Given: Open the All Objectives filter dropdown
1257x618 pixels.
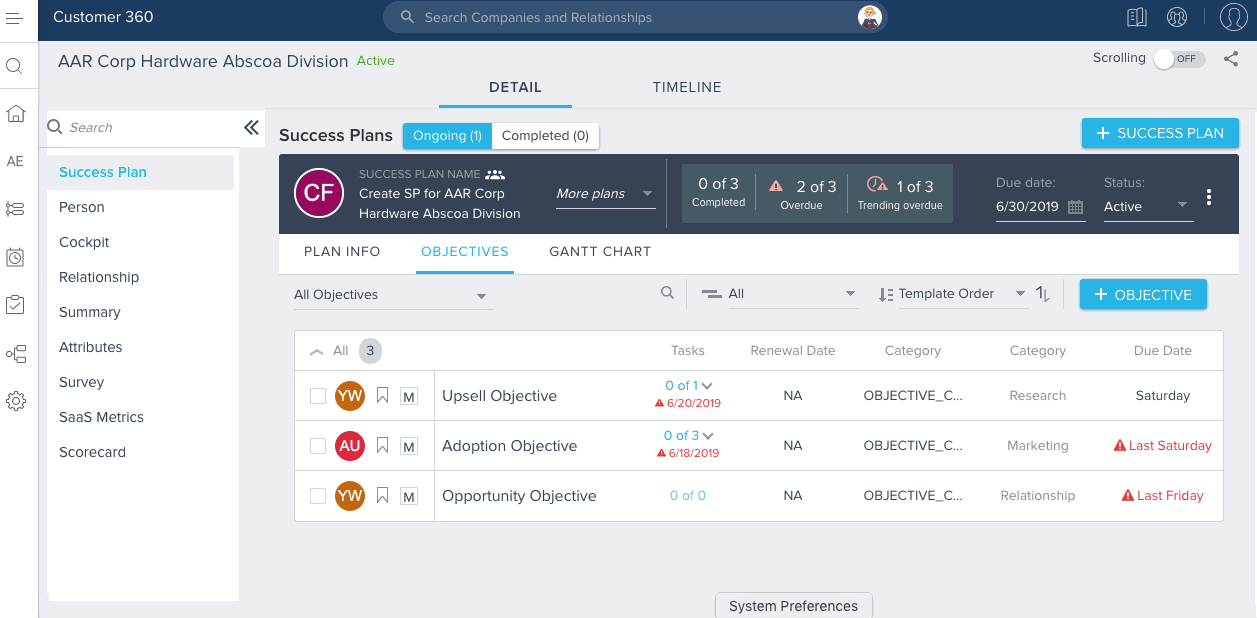Looking at the screenshot, I should [393, 295].
